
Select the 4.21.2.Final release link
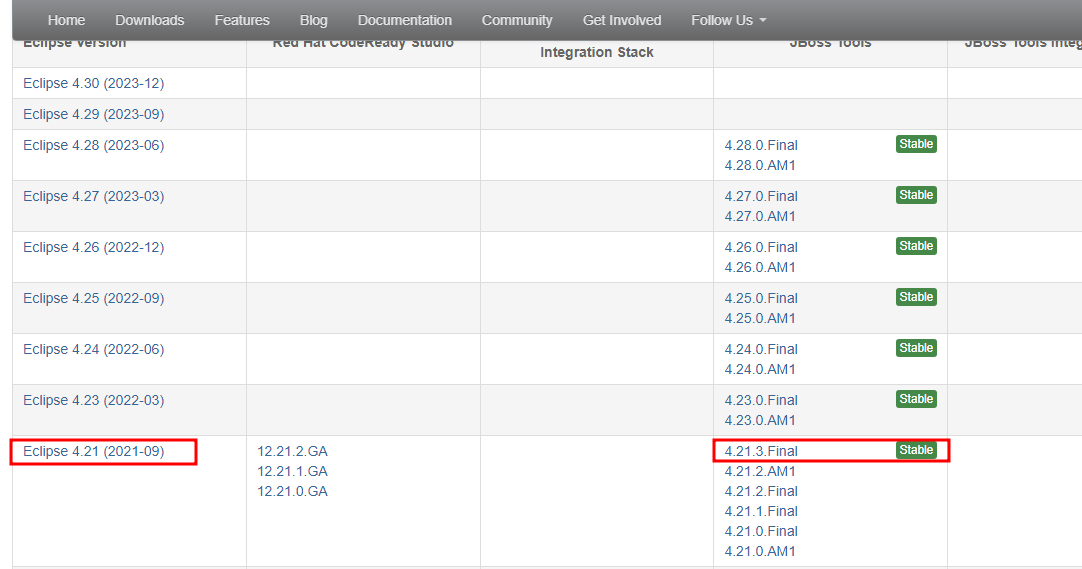point(761,492)
